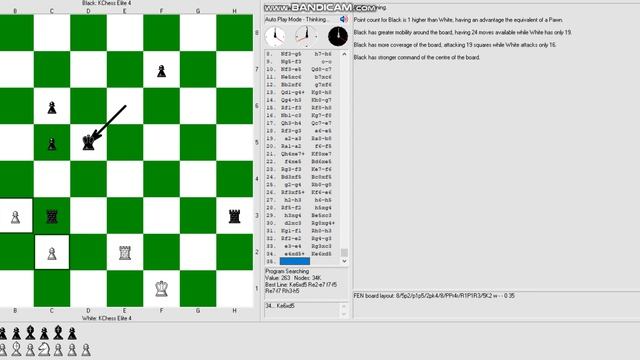Select the black king on d5
640x360 pixels.
pos(88,143)
